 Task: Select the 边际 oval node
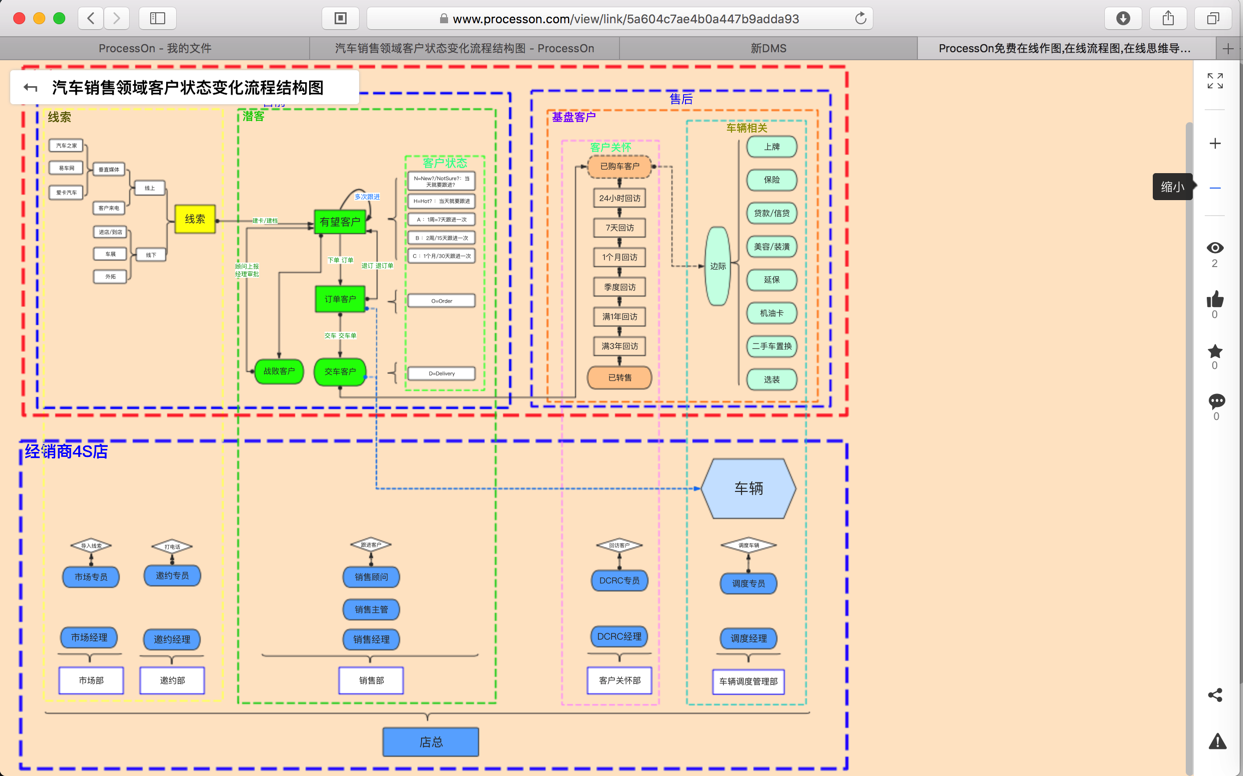718,266
